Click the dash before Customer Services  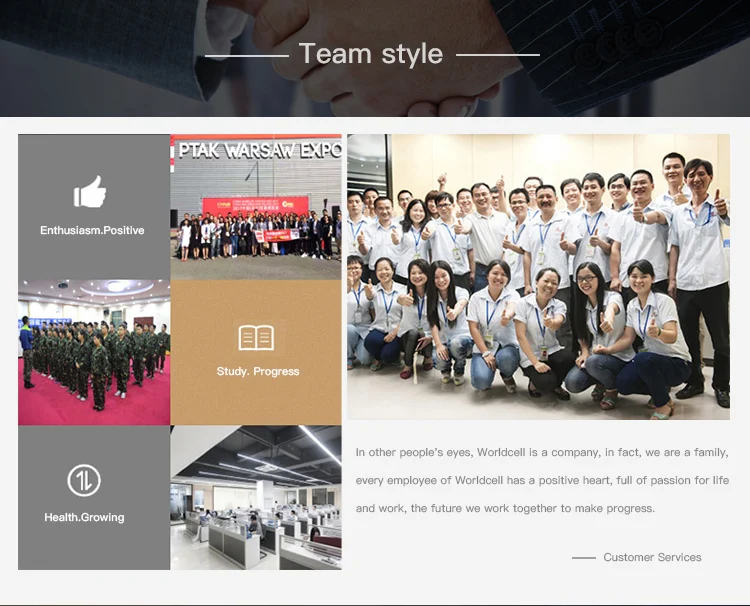pyautogui.click(x=583, y=558)
